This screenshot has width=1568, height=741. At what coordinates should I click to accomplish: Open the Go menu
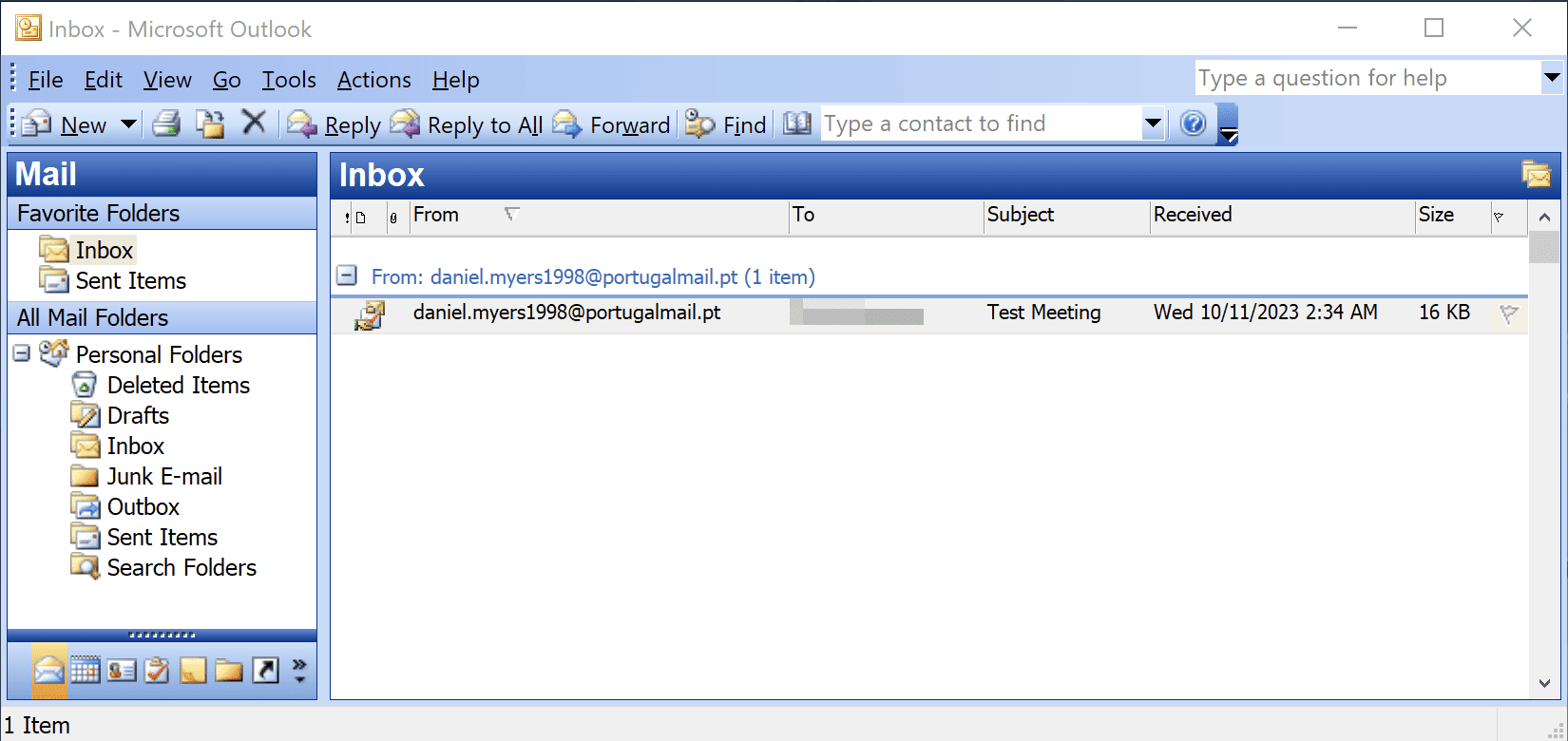point(226,80)
